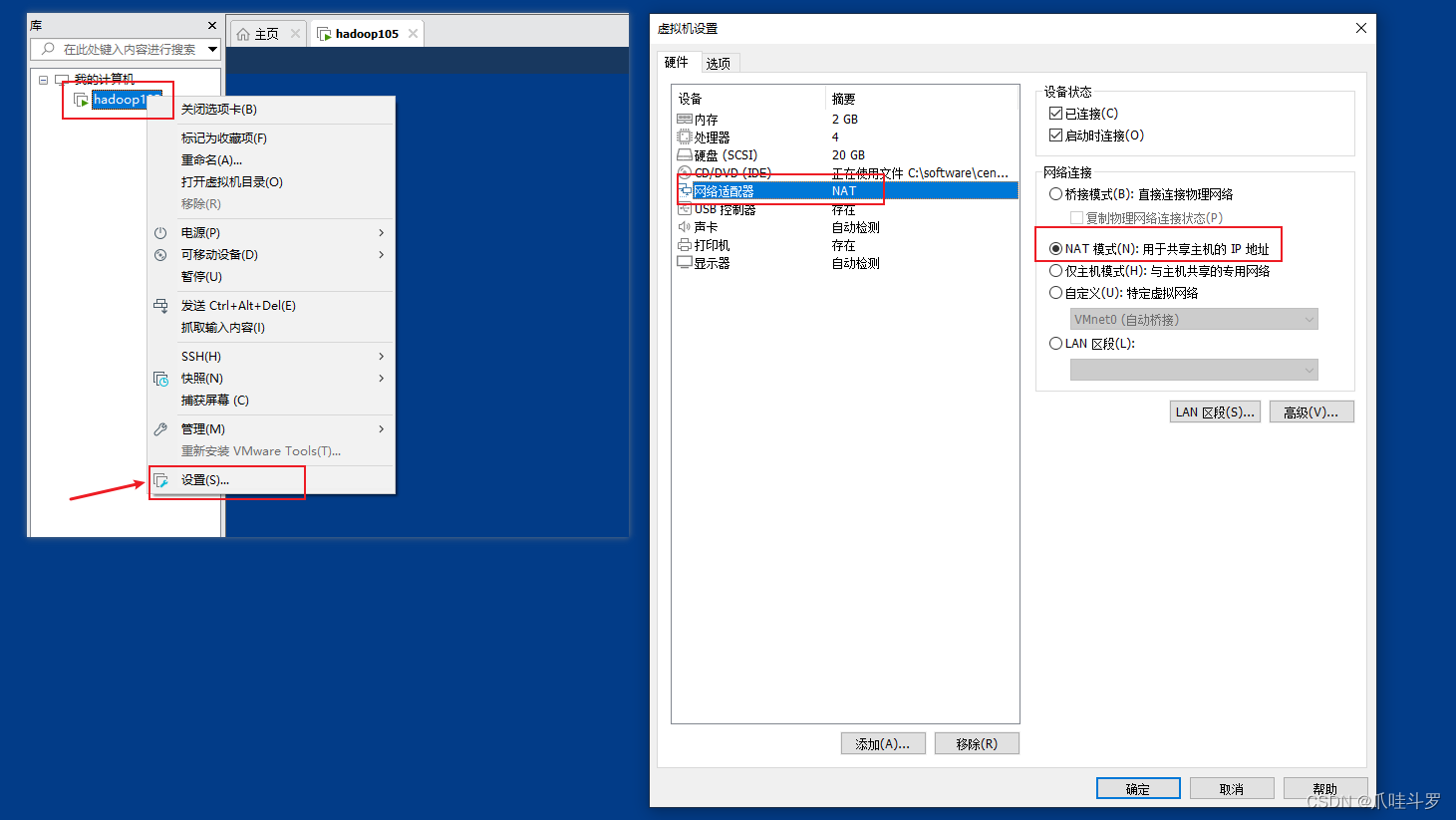Click the network adapter icon
This screenshot has height=820, width=1456.
pyautogui.click(x=685, y=190)
